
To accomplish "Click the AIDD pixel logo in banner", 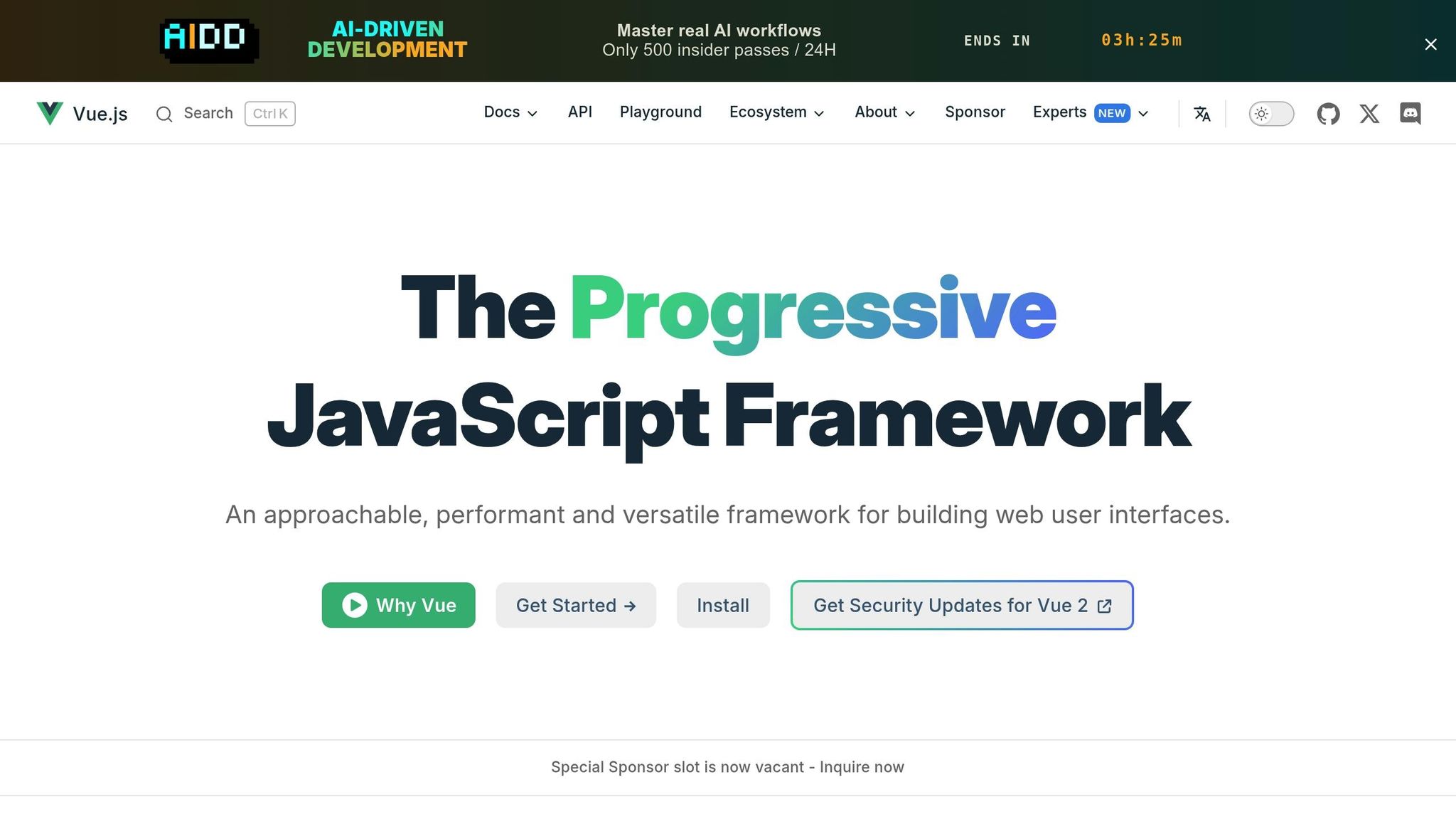I will point(209,41).
